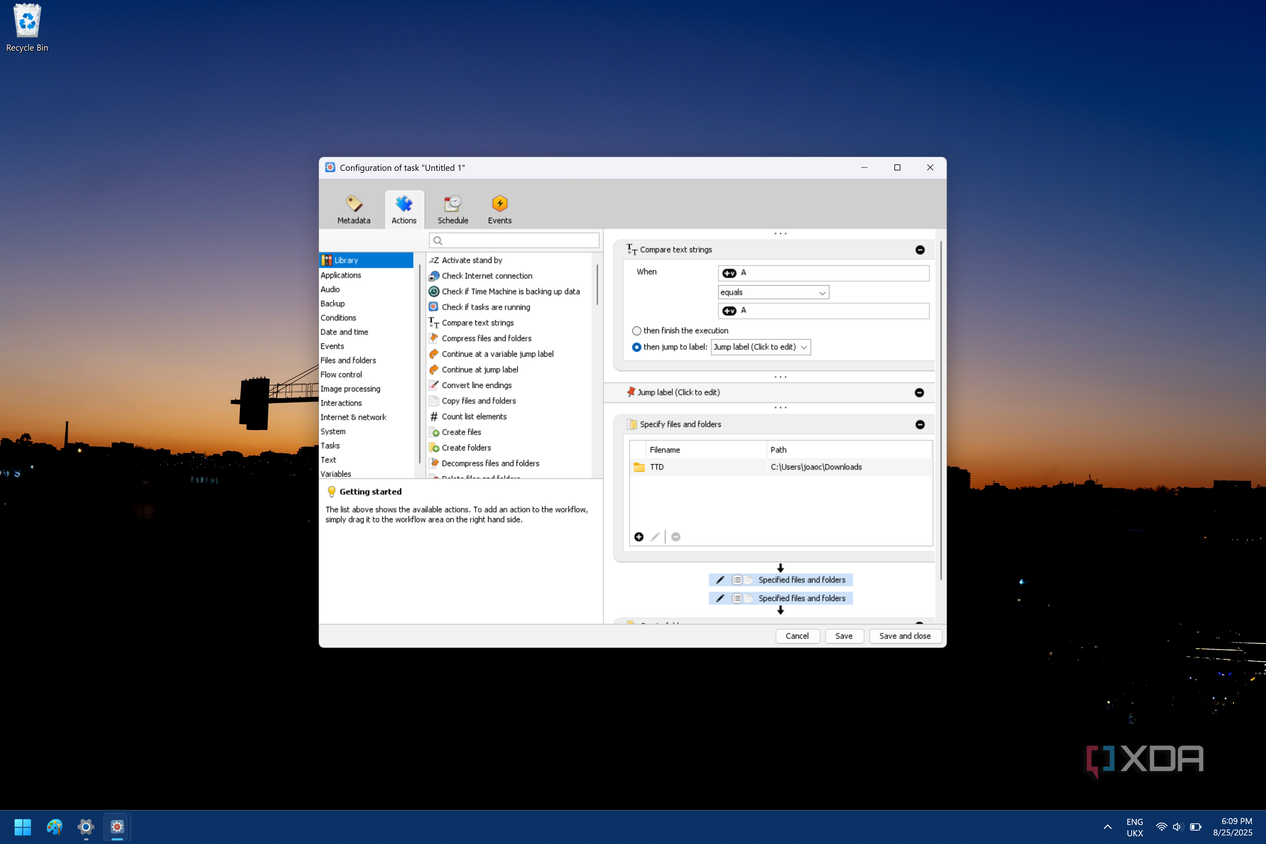
Task: Click the C:\Users\joaoc\Downloads path cell
Action: 816,467
